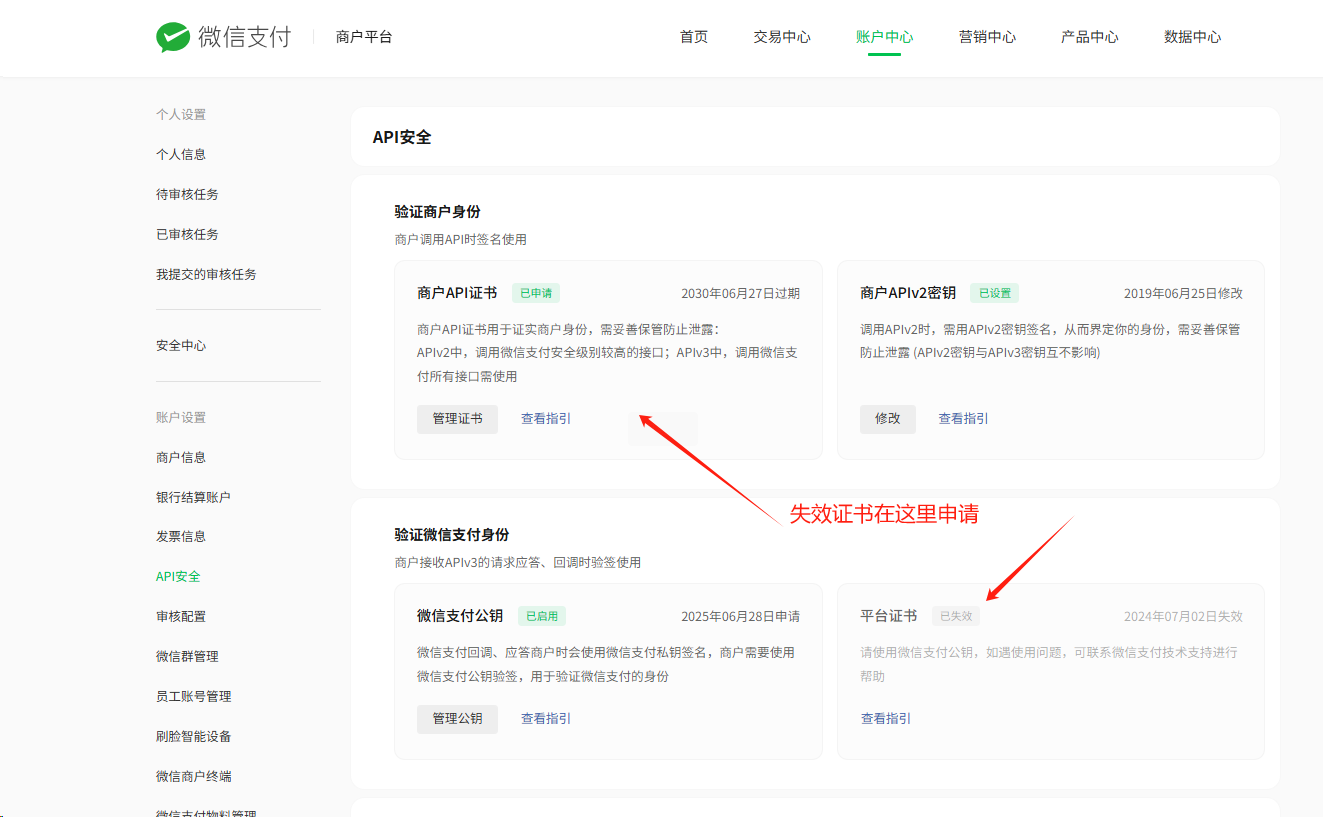Click the 已申请 status badge

click(x=536, y=293)
